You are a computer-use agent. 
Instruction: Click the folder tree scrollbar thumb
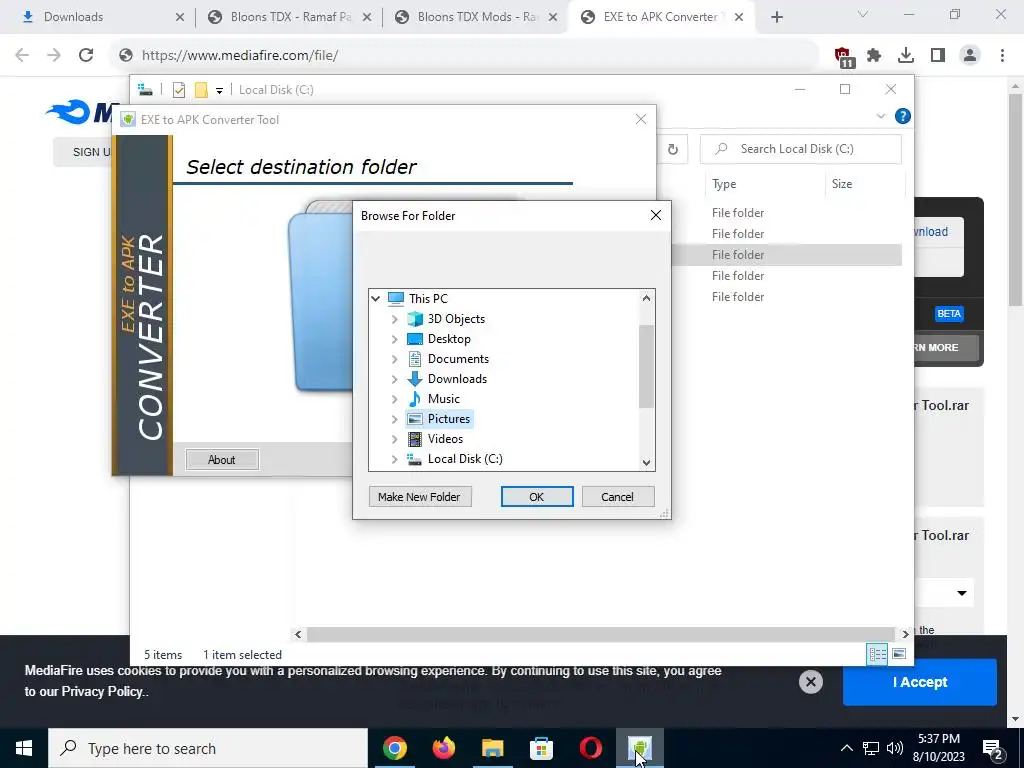[646, 366]
